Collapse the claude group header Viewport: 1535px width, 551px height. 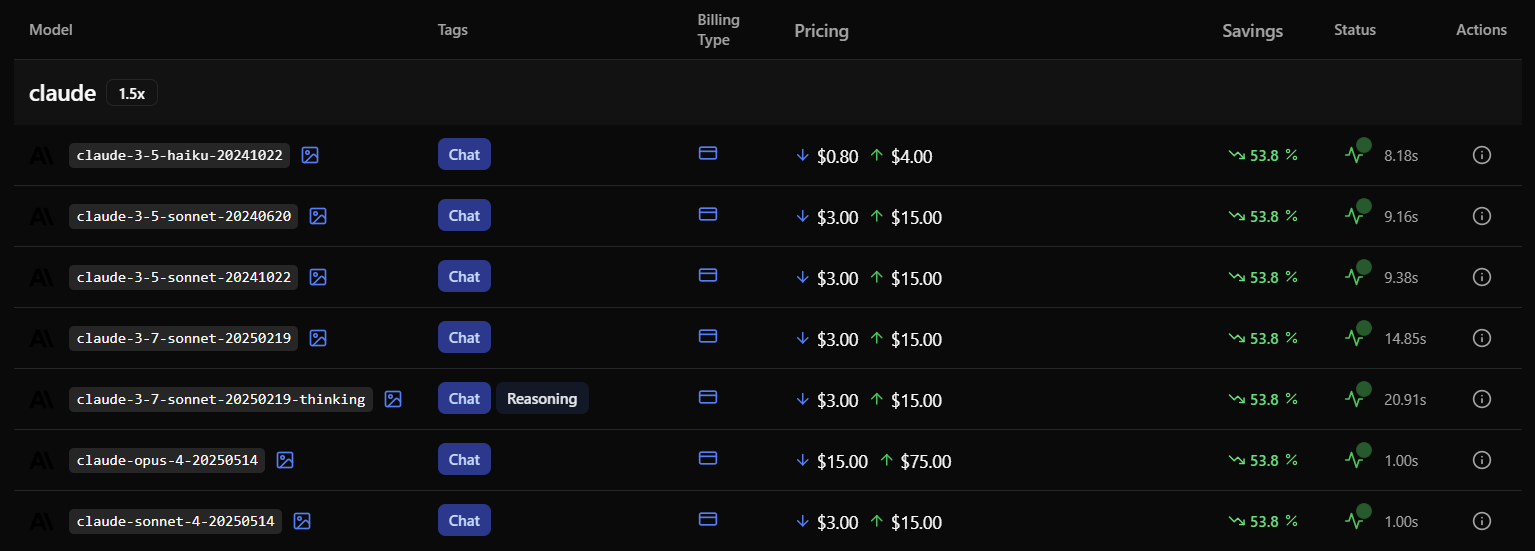[62, 93]
